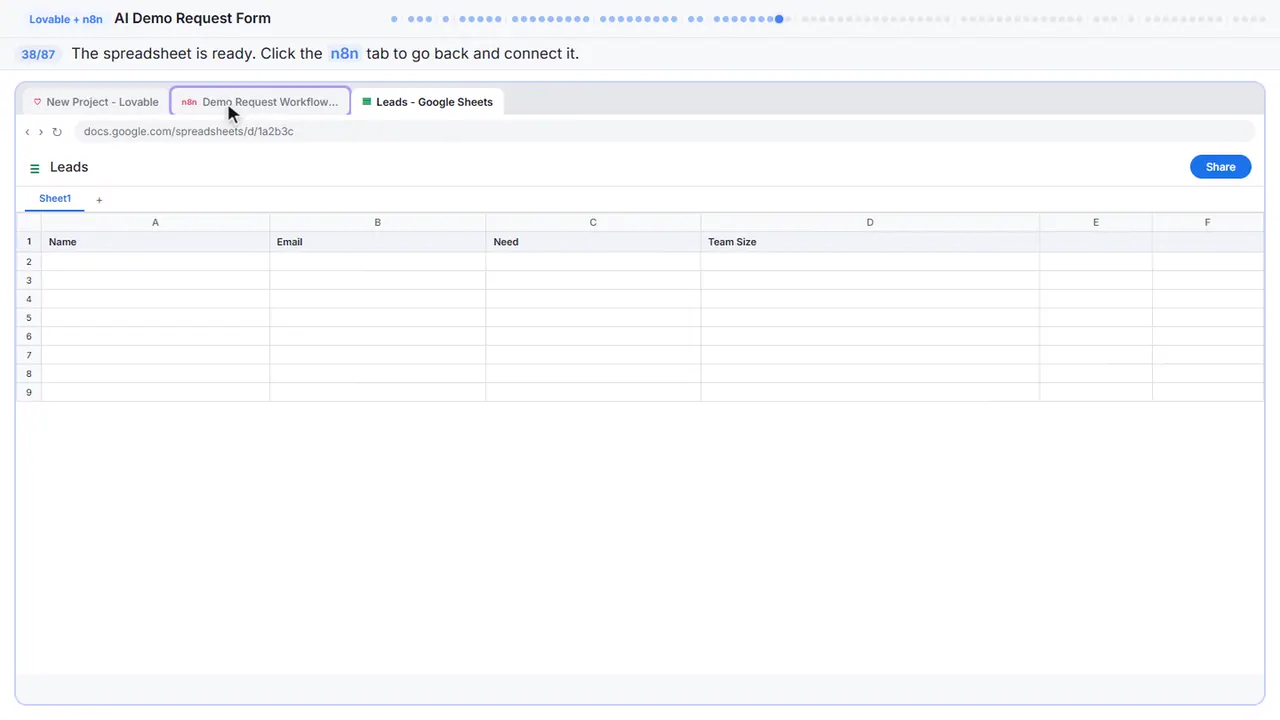Click the Name header cell
Image resolution: width=1280 pixels, height=720 pixels.
click(155, 242)
